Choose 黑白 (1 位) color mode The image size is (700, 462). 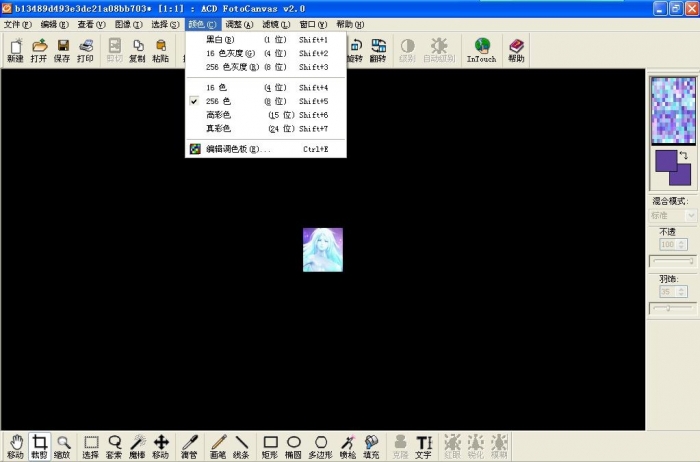click(x=266, y=40)
